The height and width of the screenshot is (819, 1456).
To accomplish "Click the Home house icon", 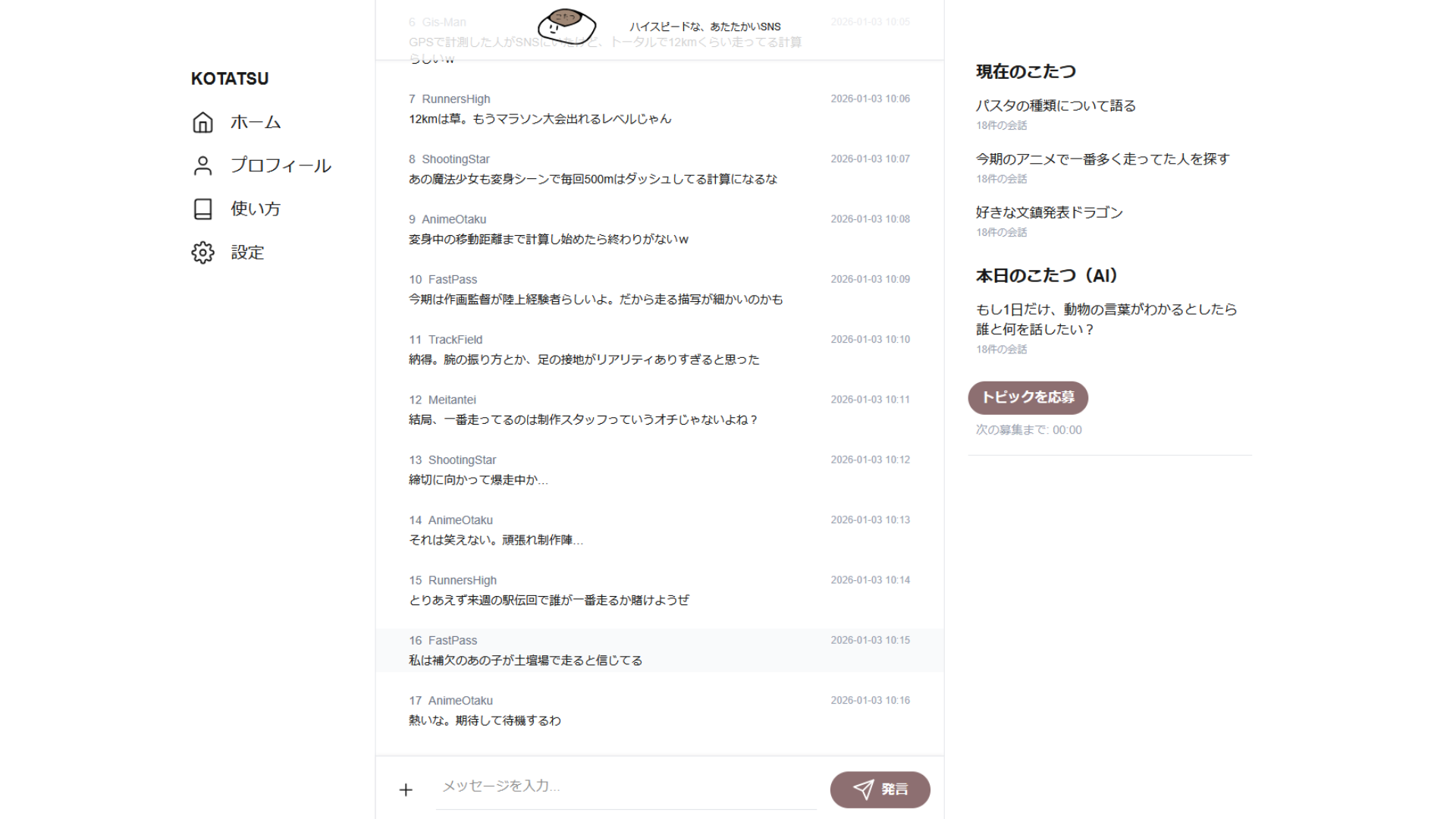I will coord(202,122).
